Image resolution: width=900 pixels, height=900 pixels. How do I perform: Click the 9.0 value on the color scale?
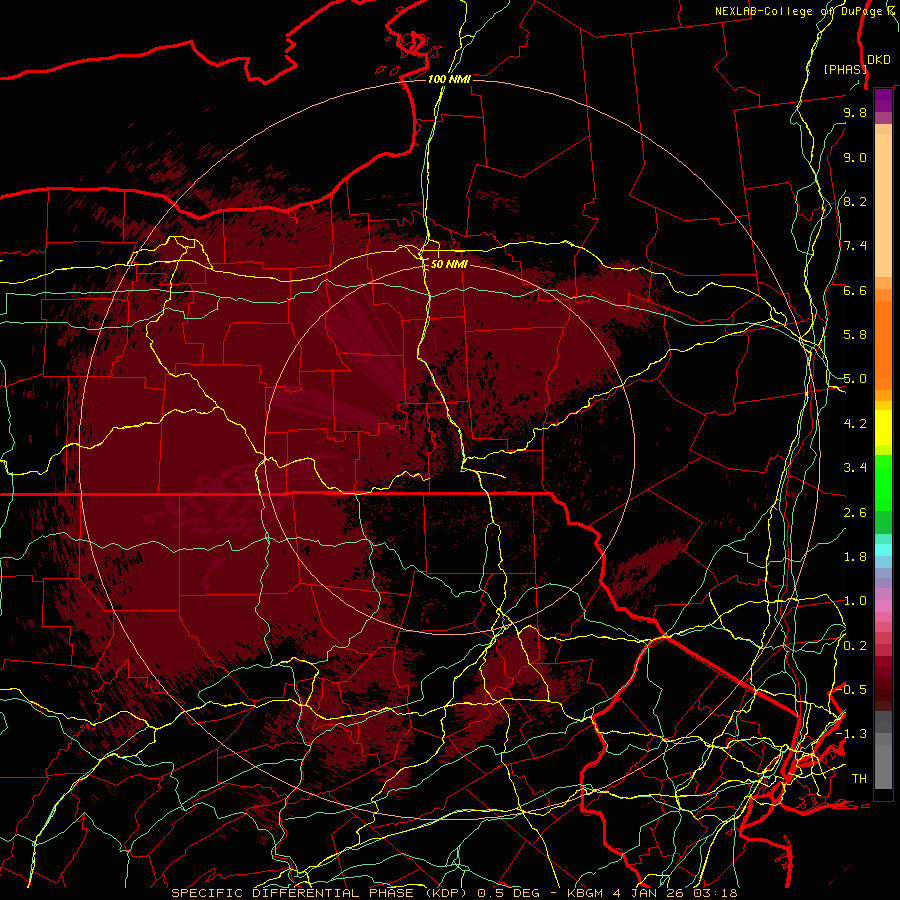[855, 157]
